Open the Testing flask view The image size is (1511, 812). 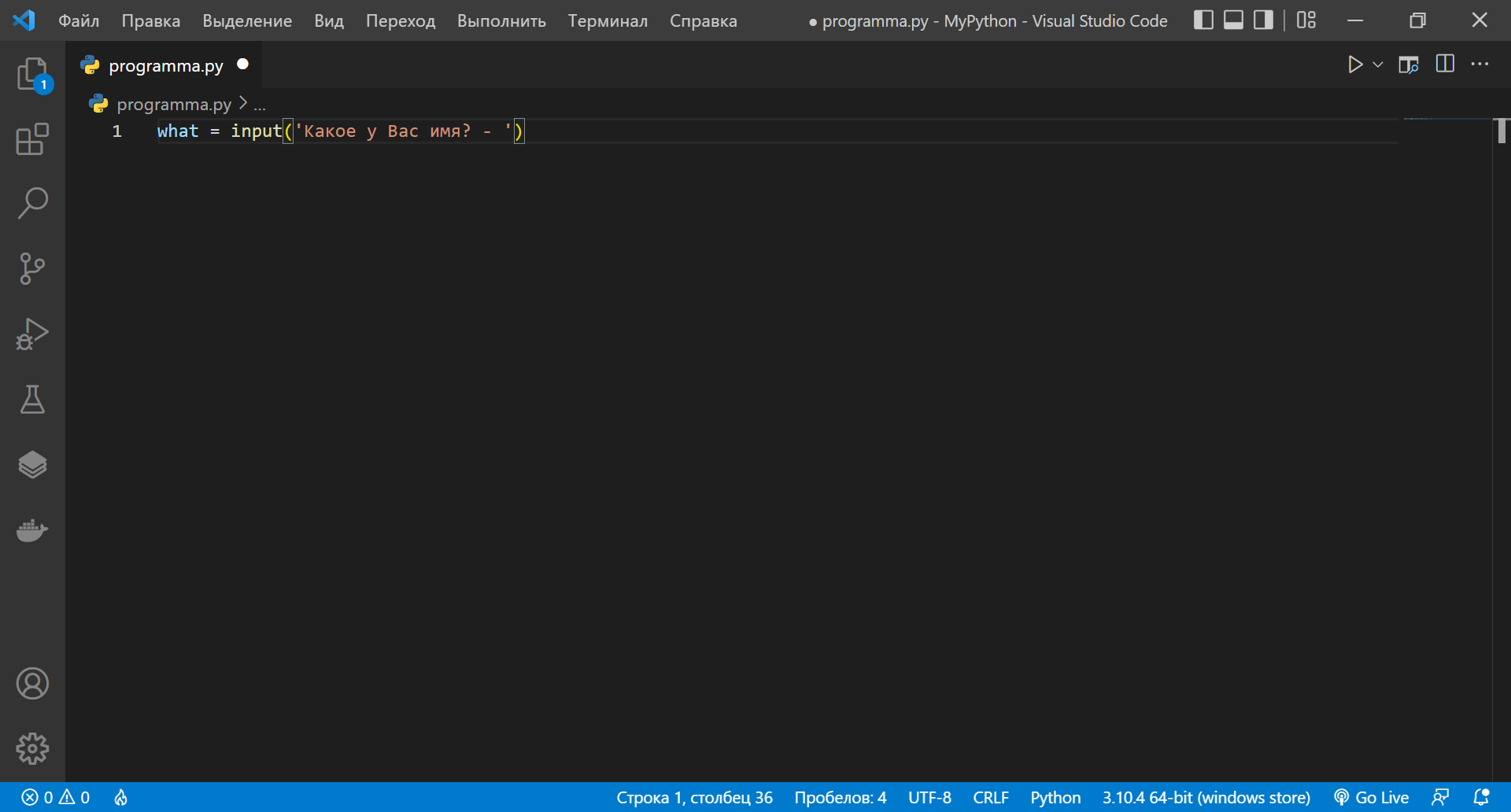[x=32, y=400]
